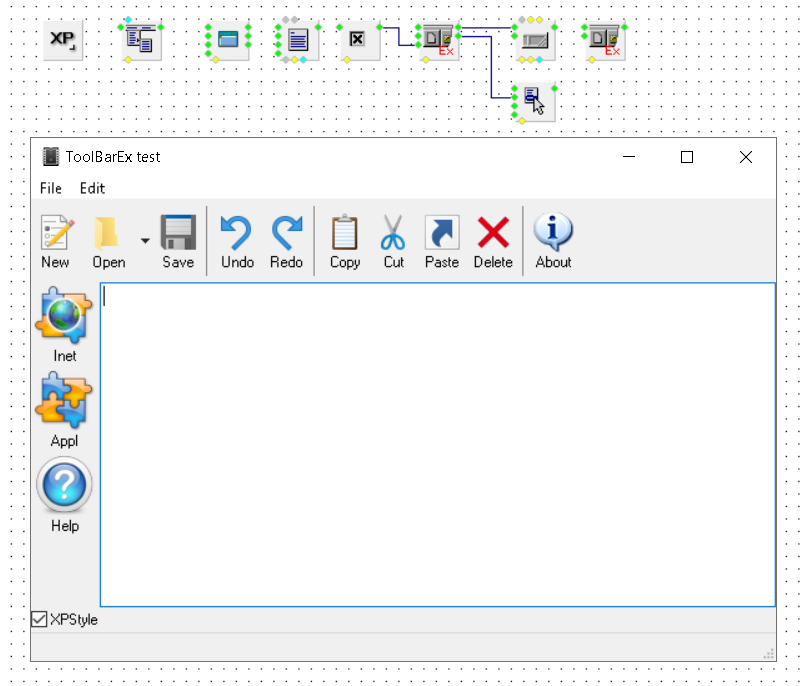
Task: Open the File menu
Action: click(50, 188)
